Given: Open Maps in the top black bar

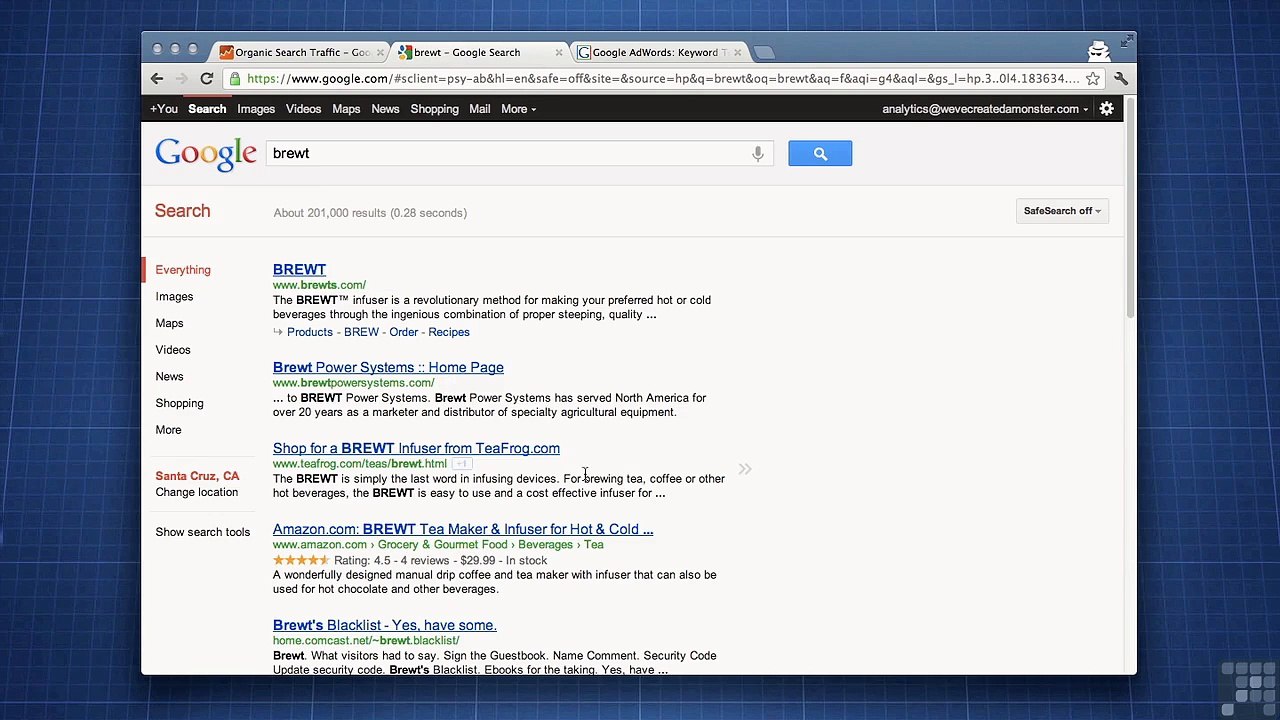Looking at the screenshot, I should [x=346, y=109].
